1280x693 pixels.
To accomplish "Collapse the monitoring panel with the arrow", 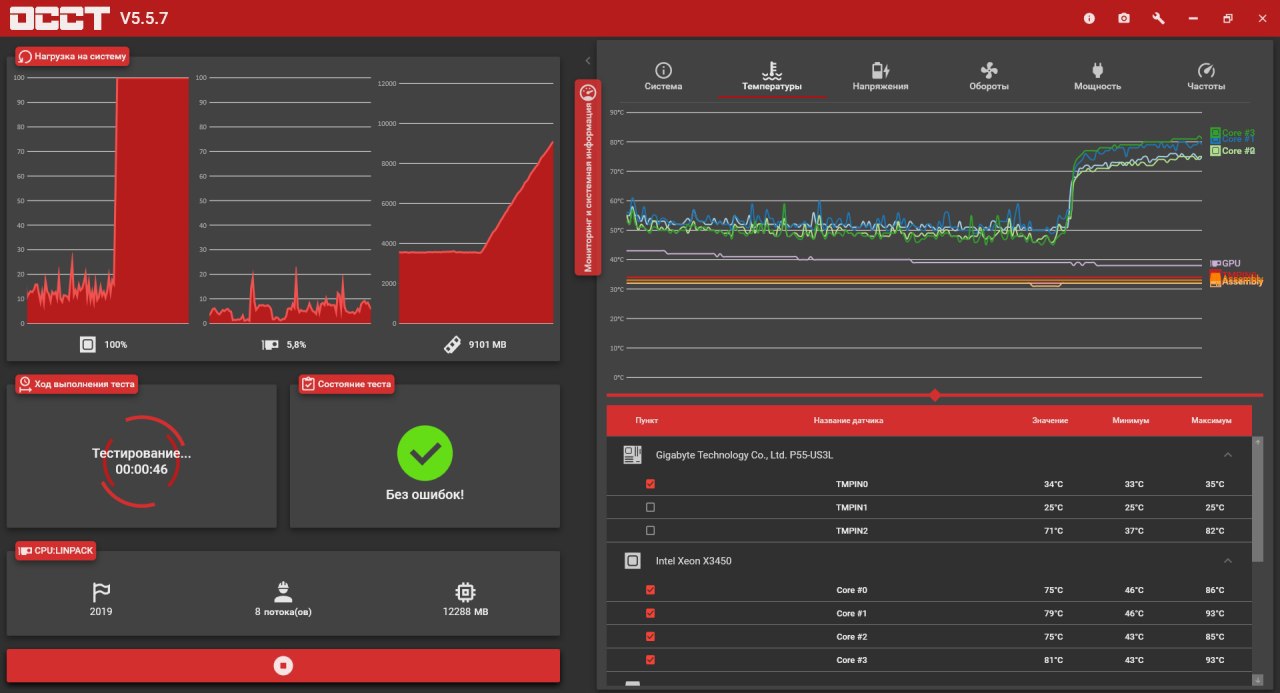I will click(x=587, y=61).
